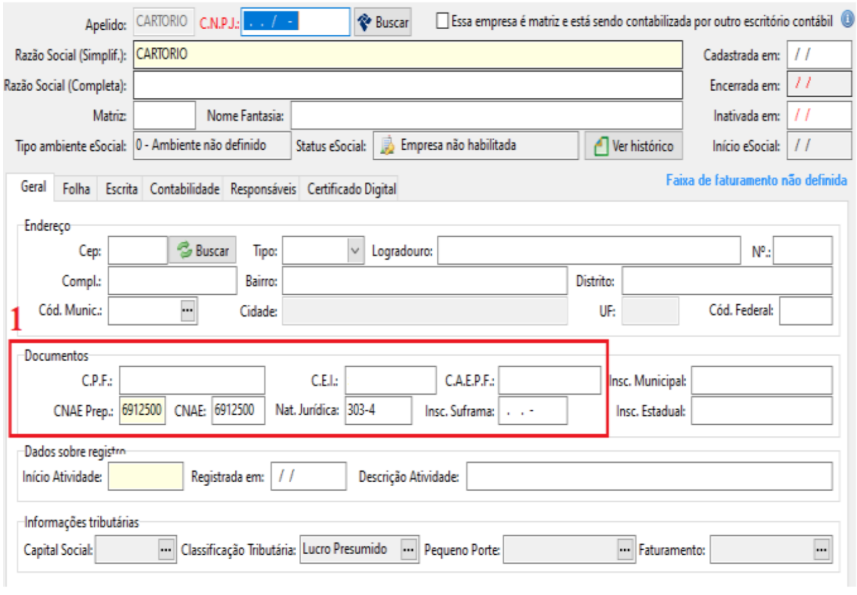The width and height of the screenshot is (857, 595).
Task: Switch to the Geral tab
Action: click(33, 187)
